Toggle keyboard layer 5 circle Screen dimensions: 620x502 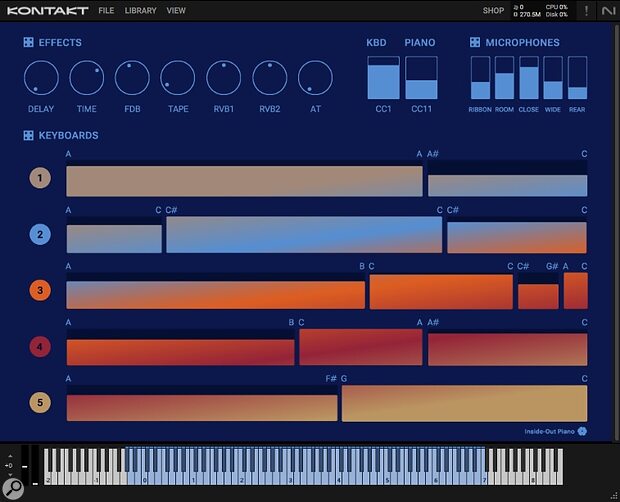pyautogui.click(x=40, y=402)
